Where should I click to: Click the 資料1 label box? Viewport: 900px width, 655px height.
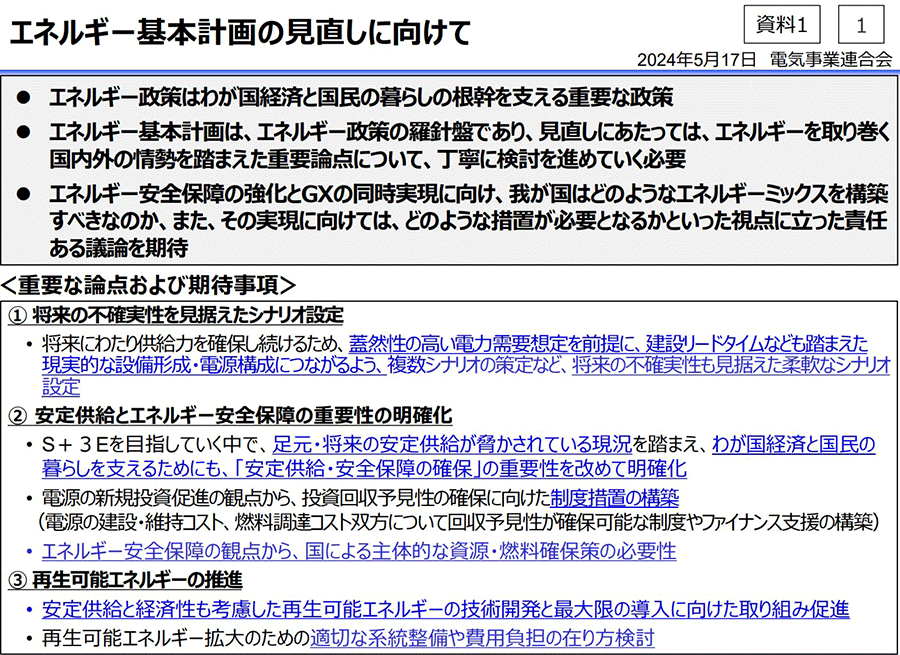(782, 24)
